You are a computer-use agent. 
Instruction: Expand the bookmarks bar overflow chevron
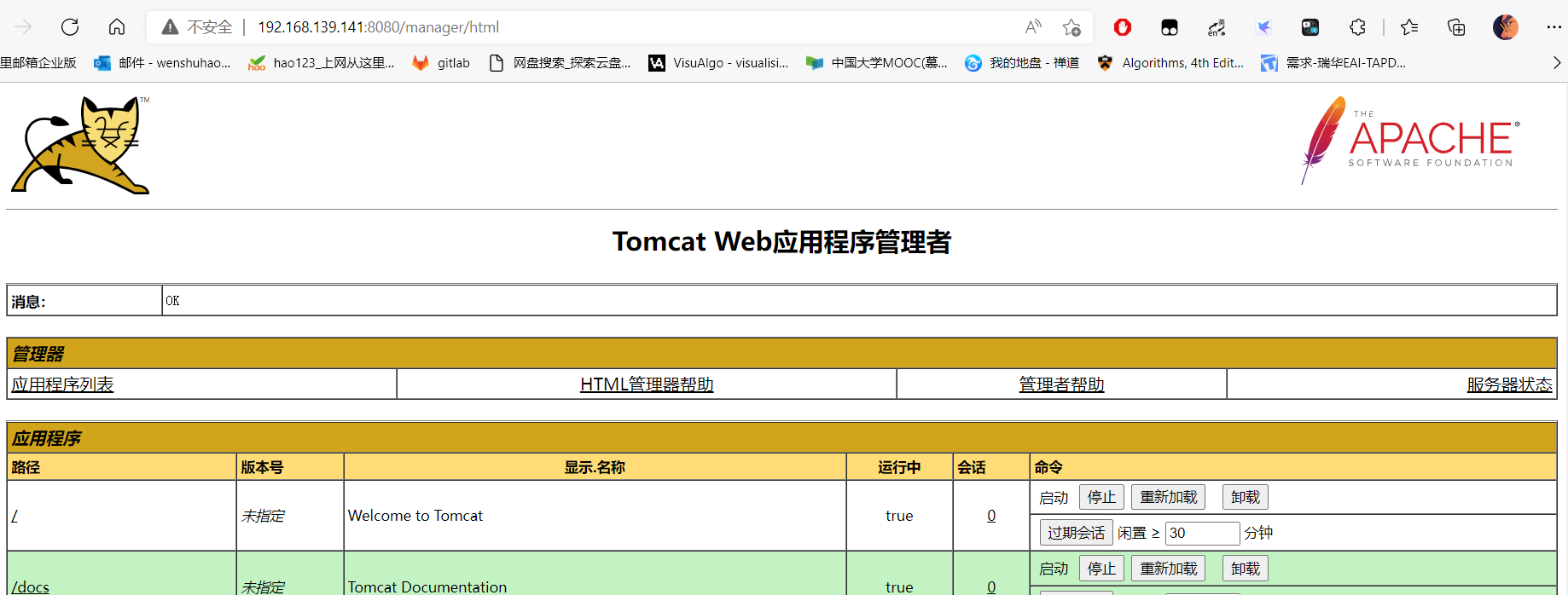pyautogui.click(x=1557, y=63)
